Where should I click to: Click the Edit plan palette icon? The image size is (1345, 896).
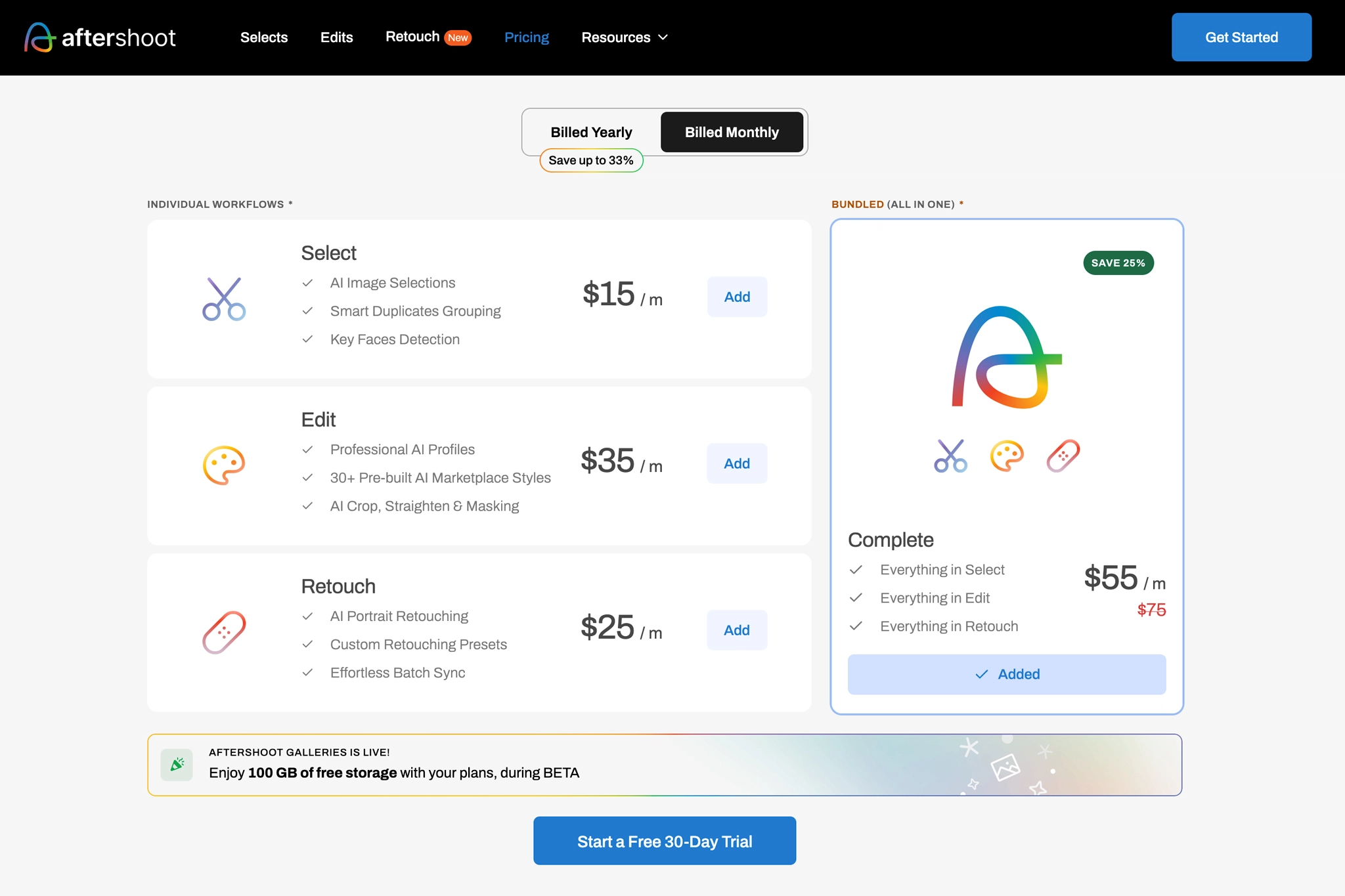point(224,465)
